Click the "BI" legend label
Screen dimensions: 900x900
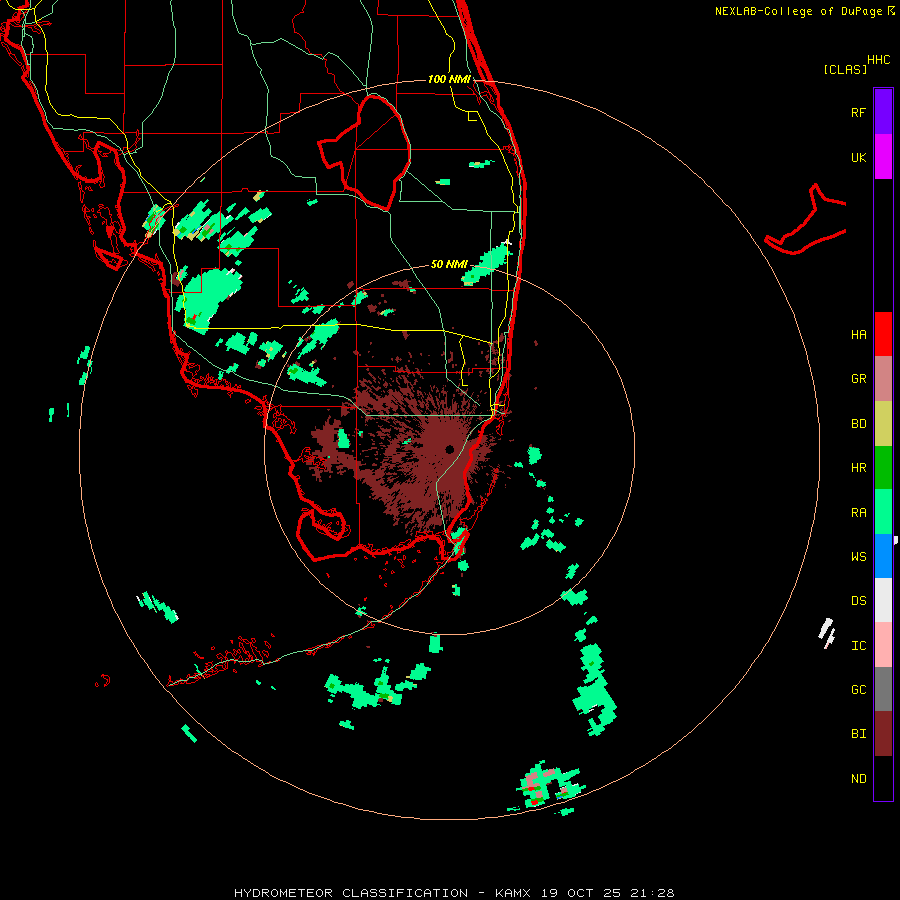[x=858, y=734]
